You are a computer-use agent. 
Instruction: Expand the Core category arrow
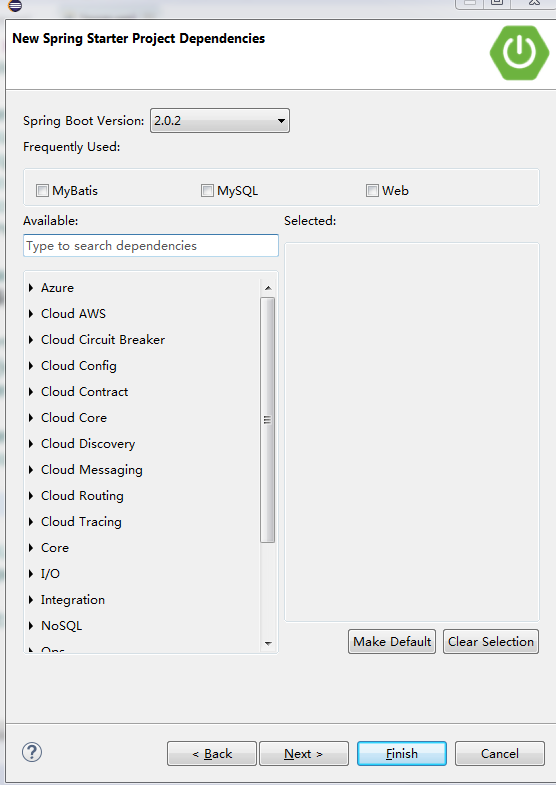click(x=31, y=548)
